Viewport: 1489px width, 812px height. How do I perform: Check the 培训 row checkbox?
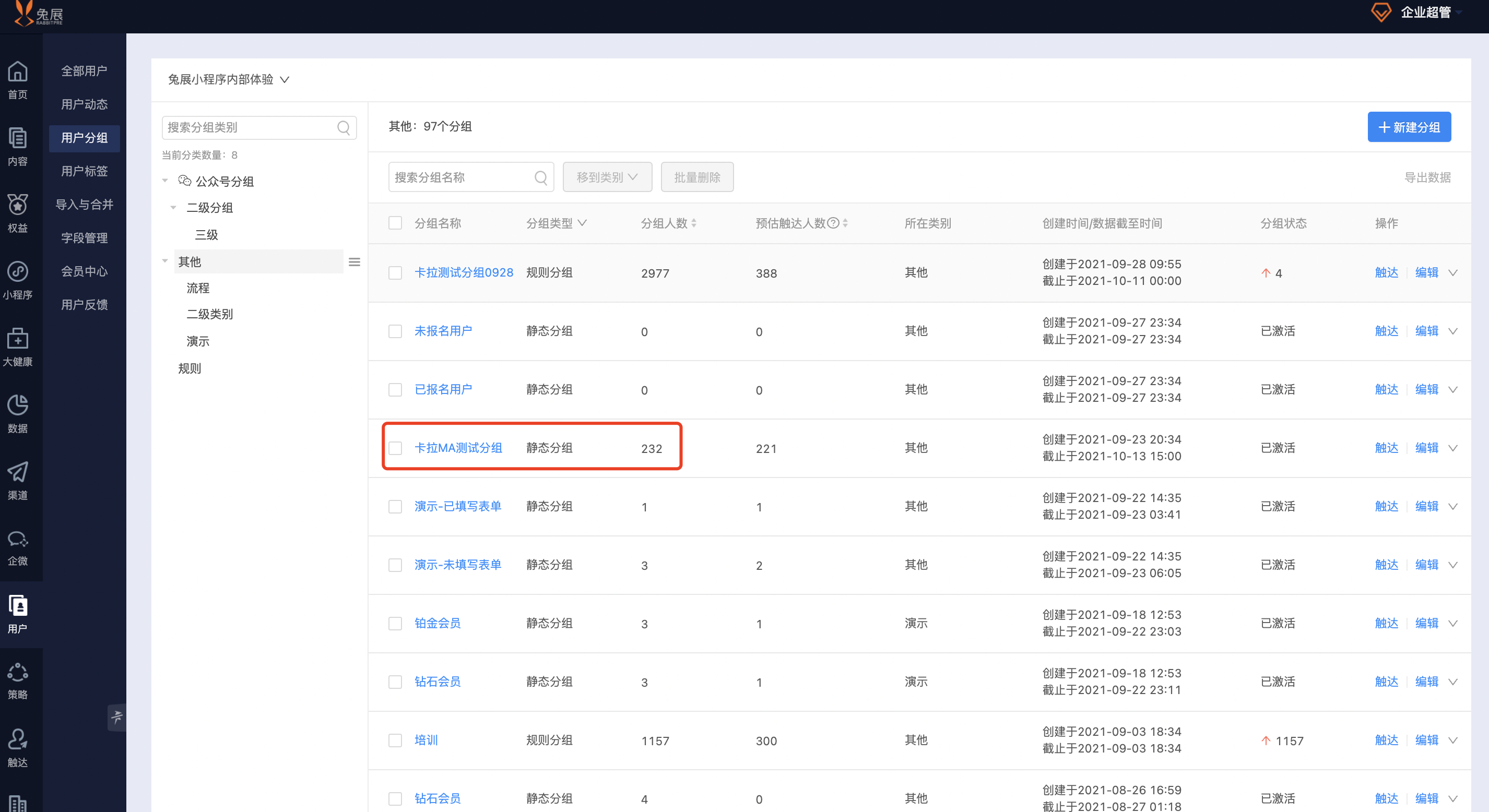395,741
